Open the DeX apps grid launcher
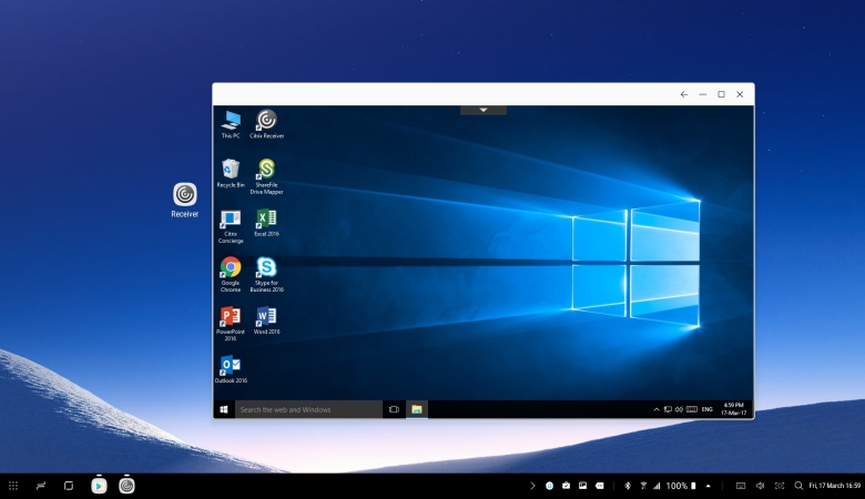The height and width of the screenshot is (499, 865). 13,486
